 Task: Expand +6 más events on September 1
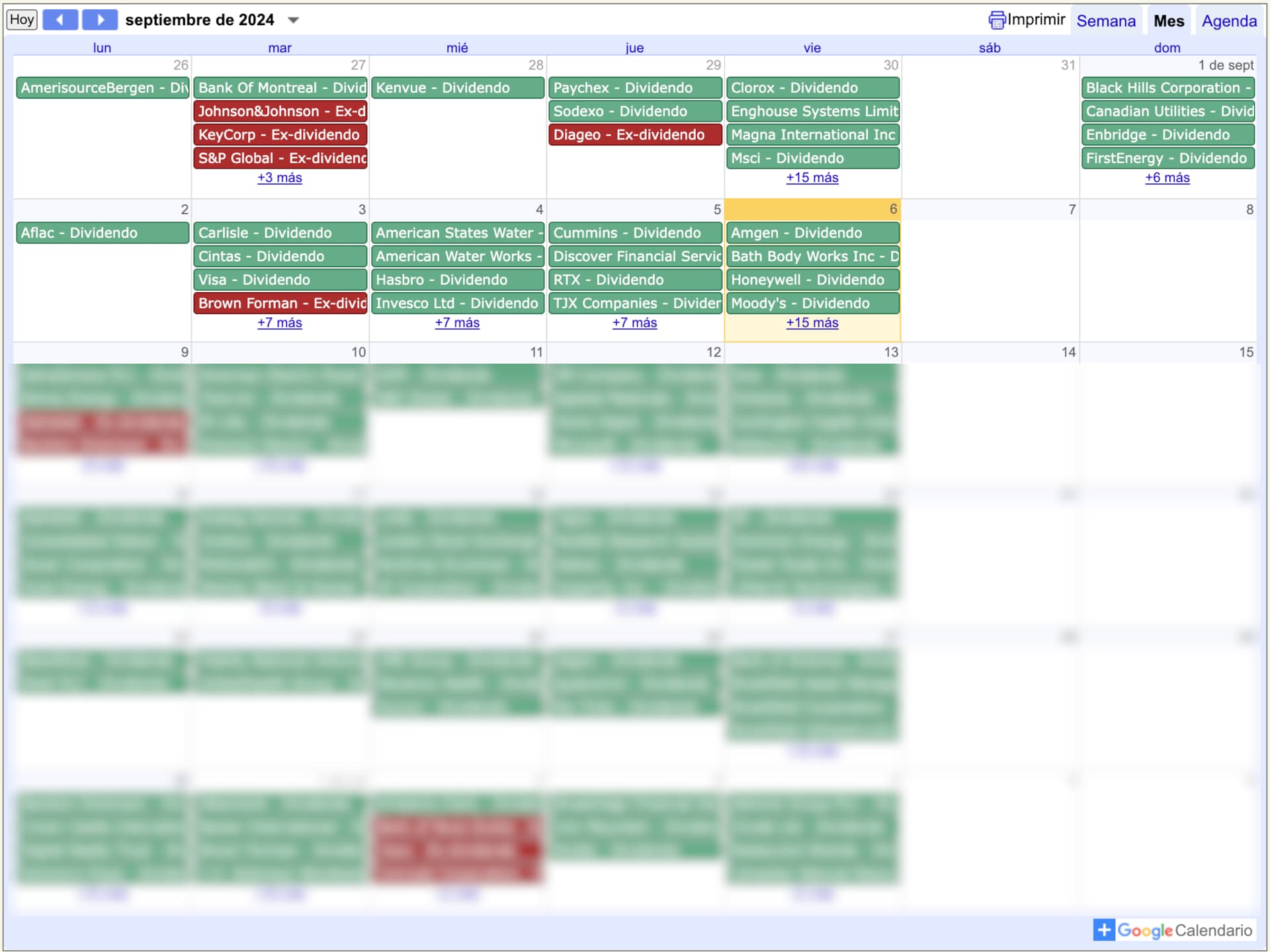[1167, 178]
